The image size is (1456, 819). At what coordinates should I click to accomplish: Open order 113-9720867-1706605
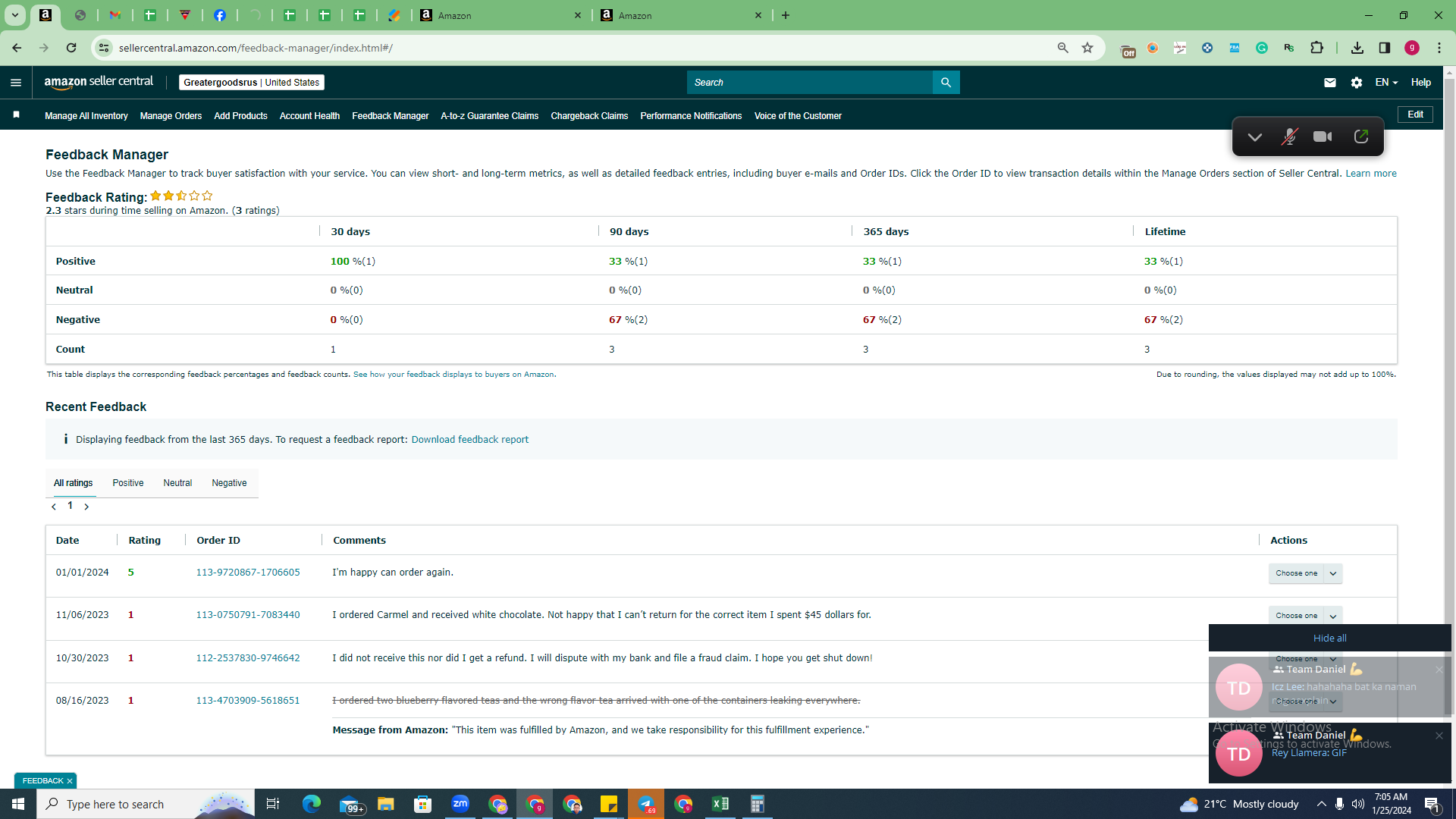click(x=248, y=573)
